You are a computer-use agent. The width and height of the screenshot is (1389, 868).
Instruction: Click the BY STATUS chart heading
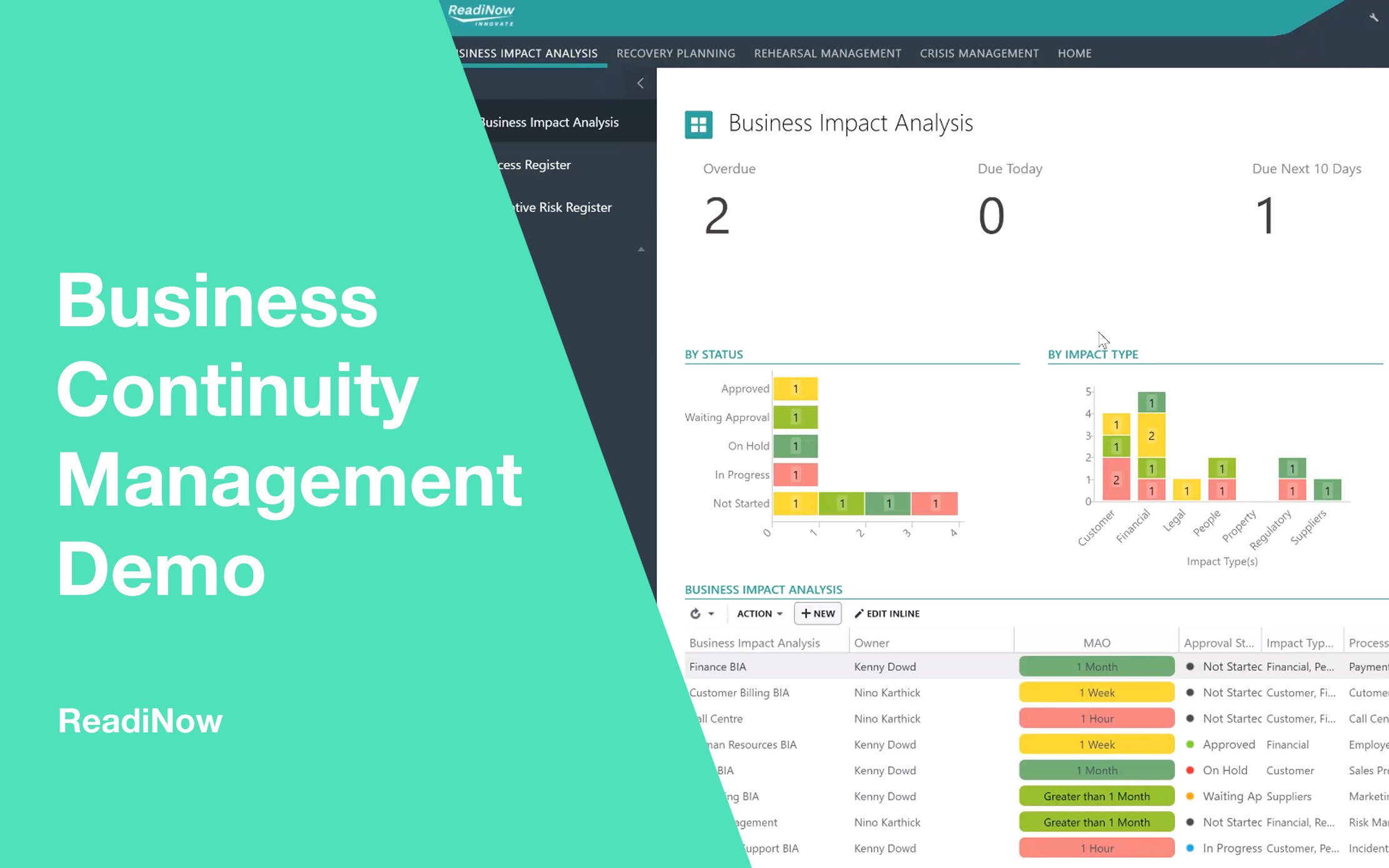[x=714, y=354]
